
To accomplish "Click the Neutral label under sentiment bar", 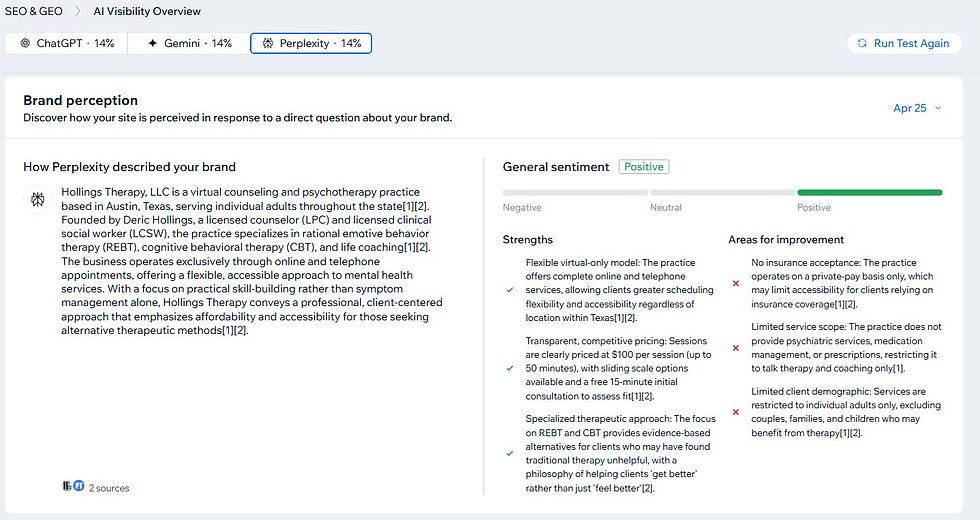I will point(666,208).
